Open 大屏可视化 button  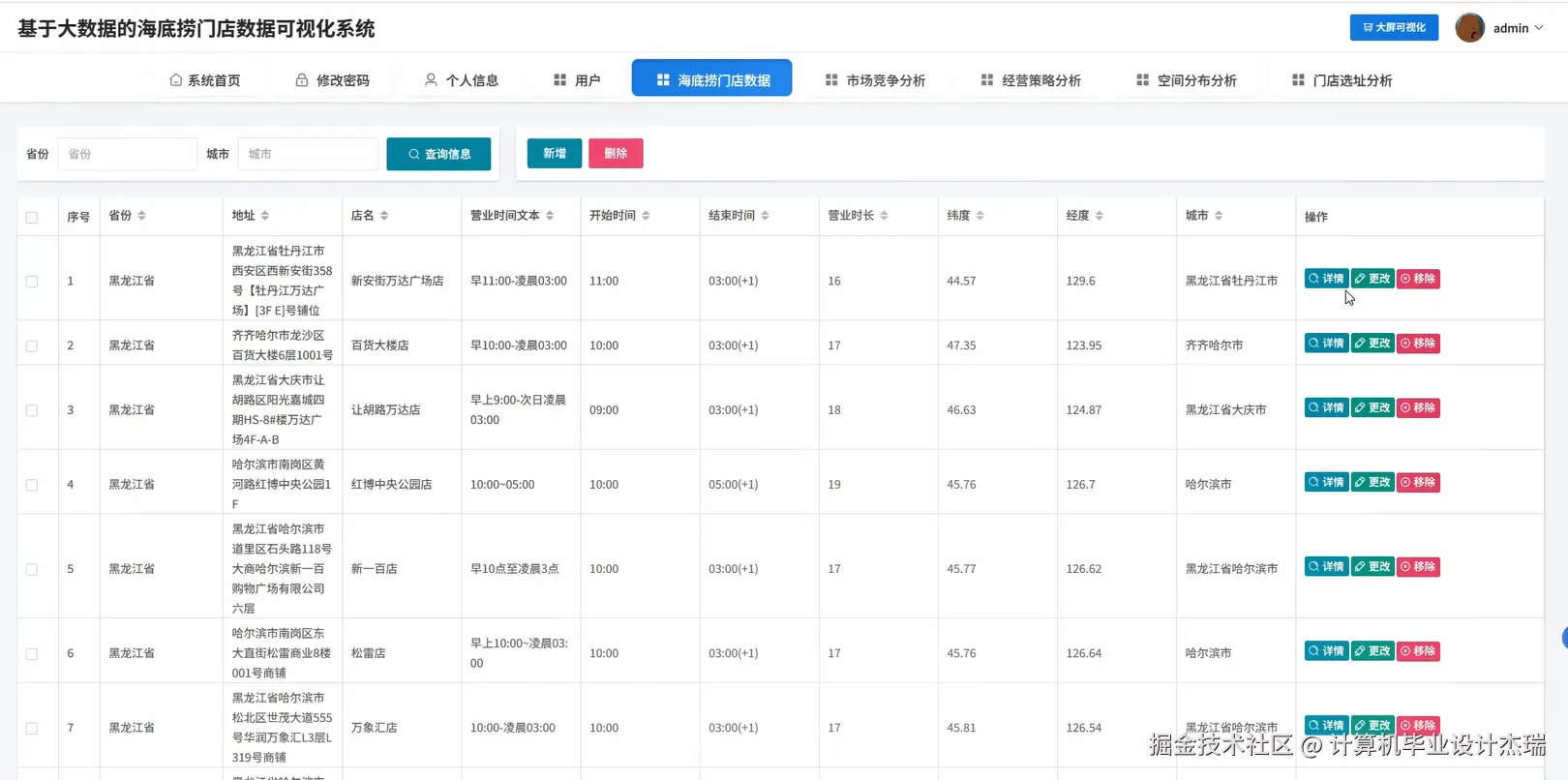click(x=1394, y=27)
